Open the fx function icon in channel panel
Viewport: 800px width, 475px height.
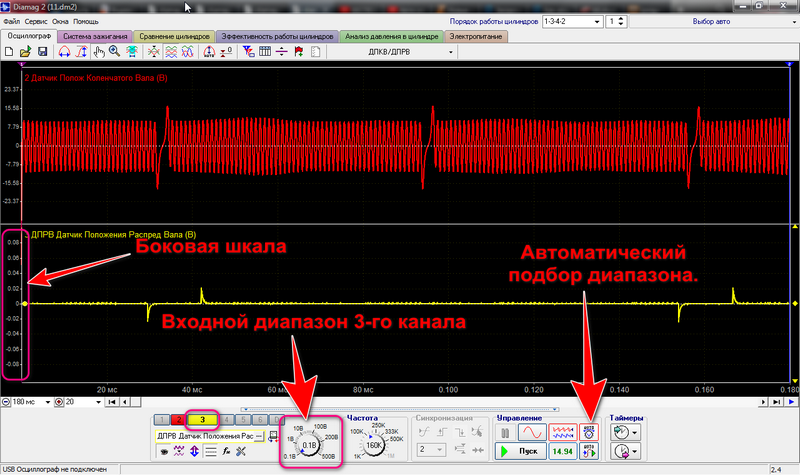226,451
